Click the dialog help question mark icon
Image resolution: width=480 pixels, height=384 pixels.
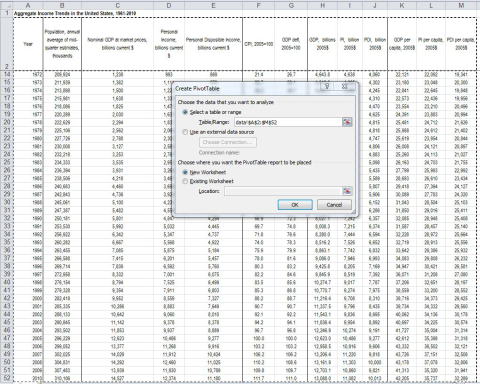tap(327, 86)
